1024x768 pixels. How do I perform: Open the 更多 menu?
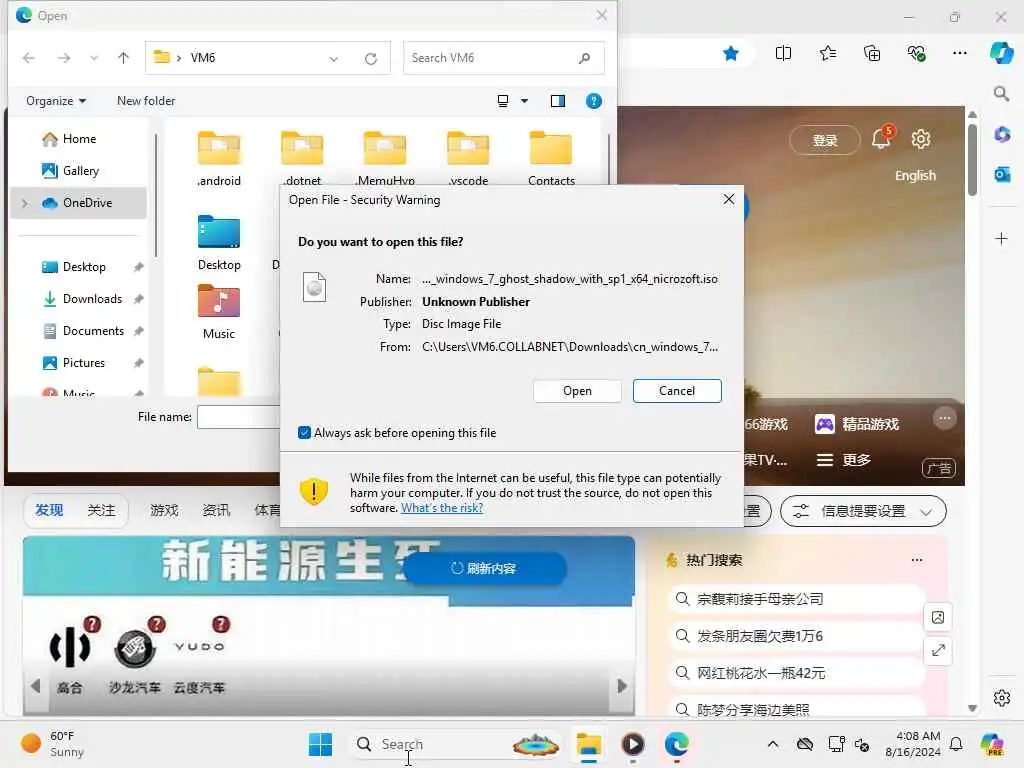[844, 460]
